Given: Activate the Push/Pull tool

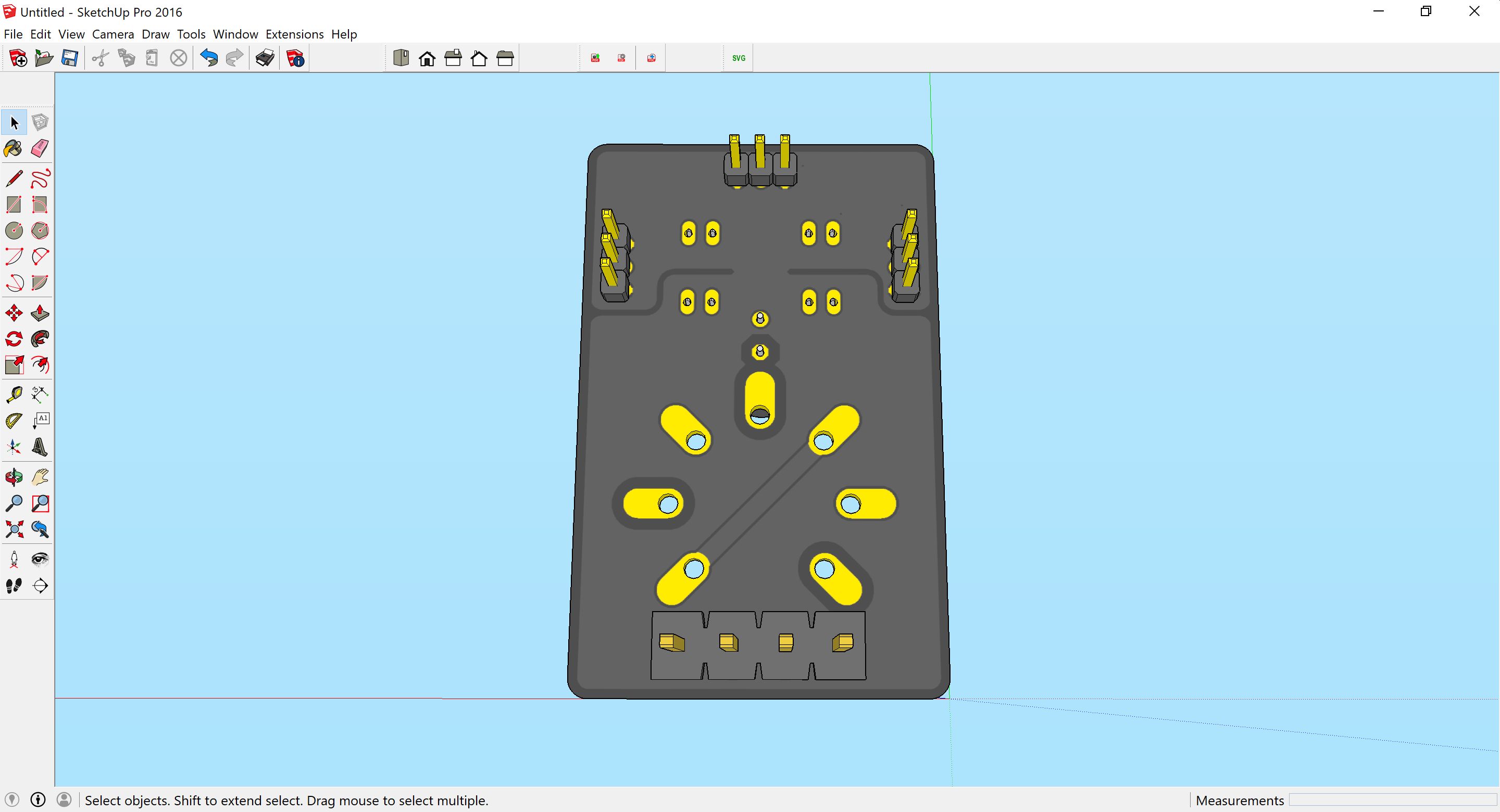Looking at the screenshot, I should [x=40, y=313].
